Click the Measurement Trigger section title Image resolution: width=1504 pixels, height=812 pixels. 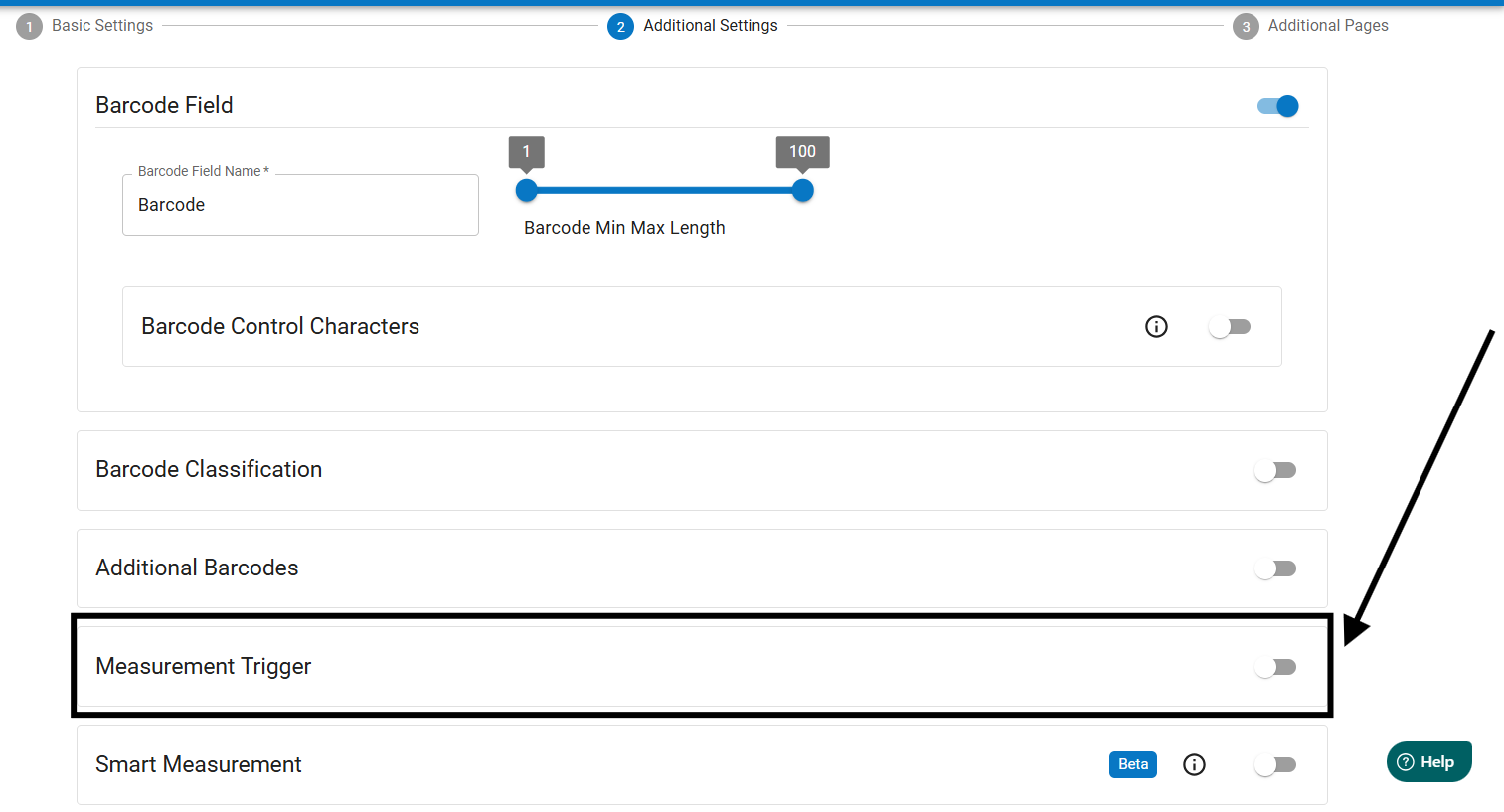pyautogui.click(x=204, y=666)
